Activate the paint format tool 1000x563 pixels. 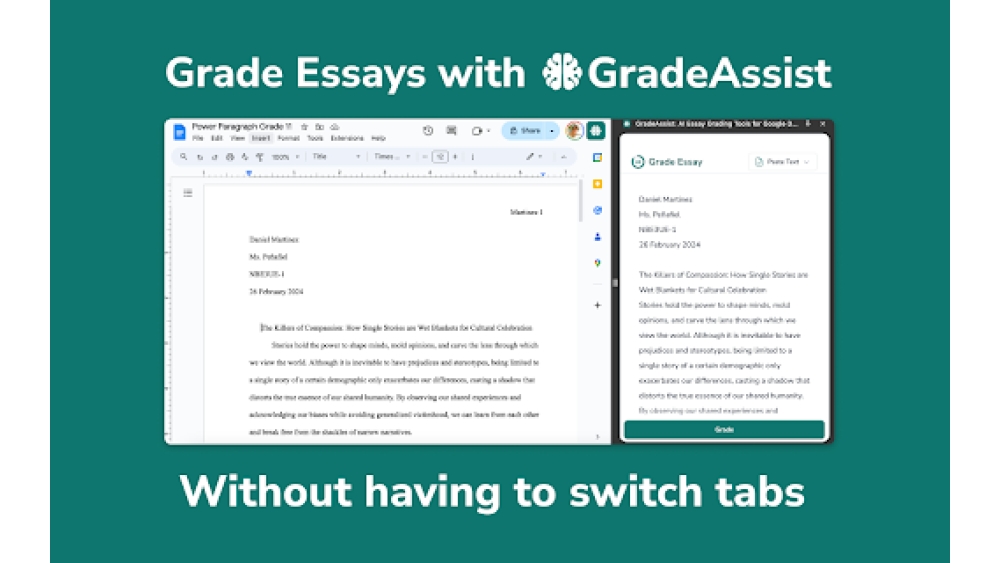(260, 157)
